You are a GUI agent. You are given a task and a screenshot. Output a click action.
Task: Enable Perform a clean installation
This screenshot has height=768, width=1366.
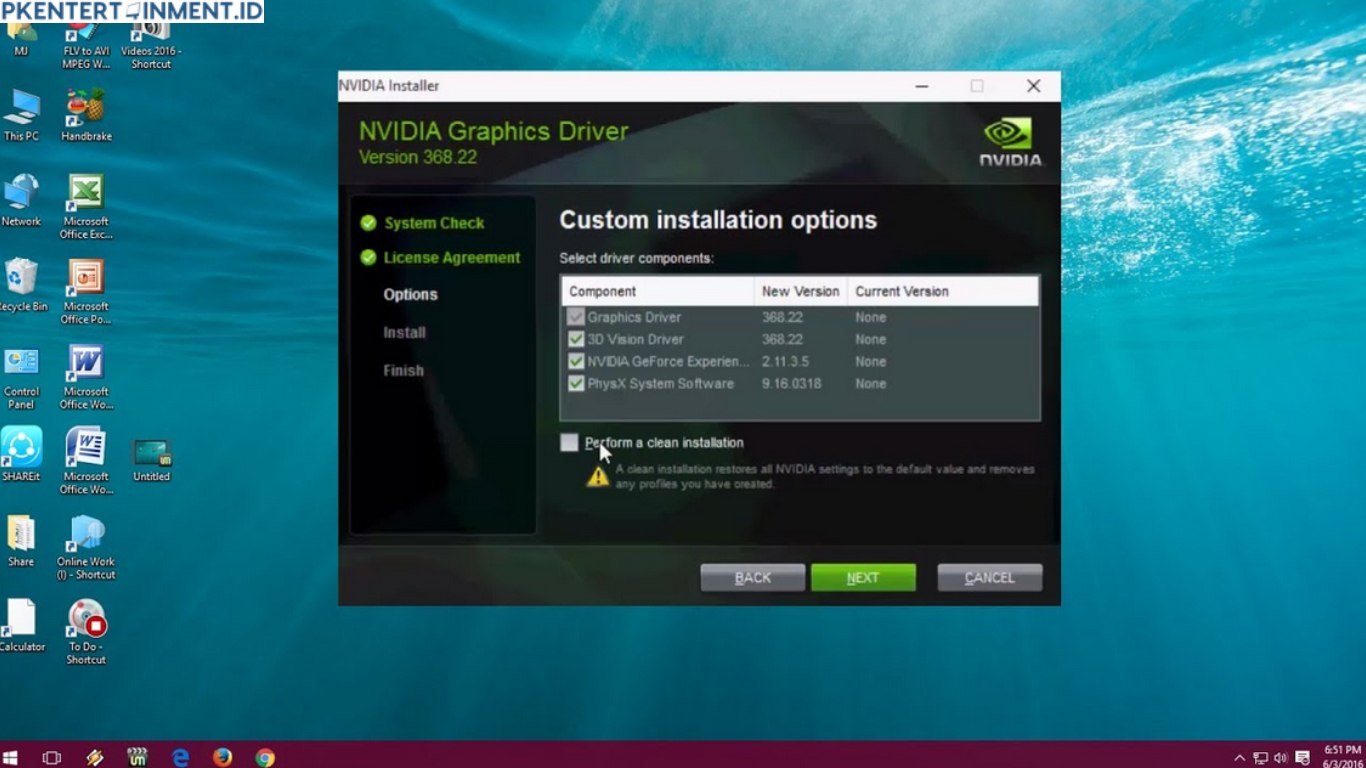click(x=569, y=442)
